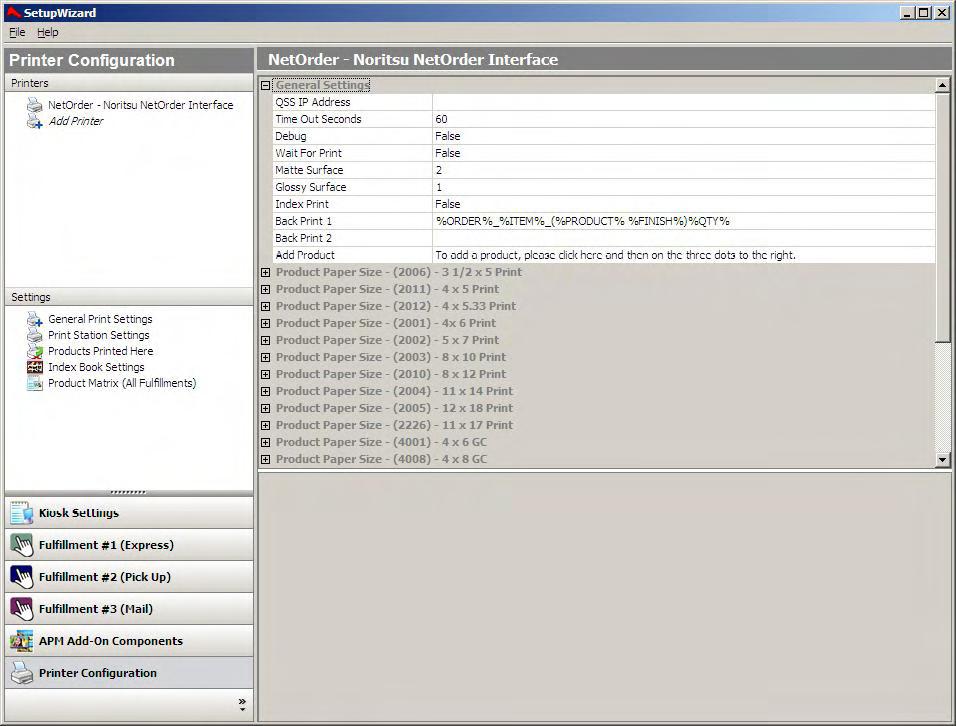Click the Fulfillment #2 (Pick Up) hand icon
Viewport: 956px width, 726px height.
[x=22, y=577]
